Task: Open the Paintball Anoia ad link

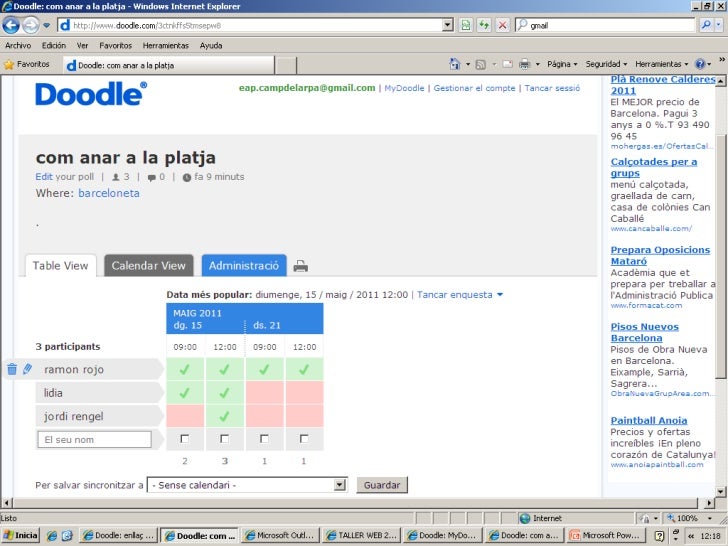Action: click(x=649, y=421)
